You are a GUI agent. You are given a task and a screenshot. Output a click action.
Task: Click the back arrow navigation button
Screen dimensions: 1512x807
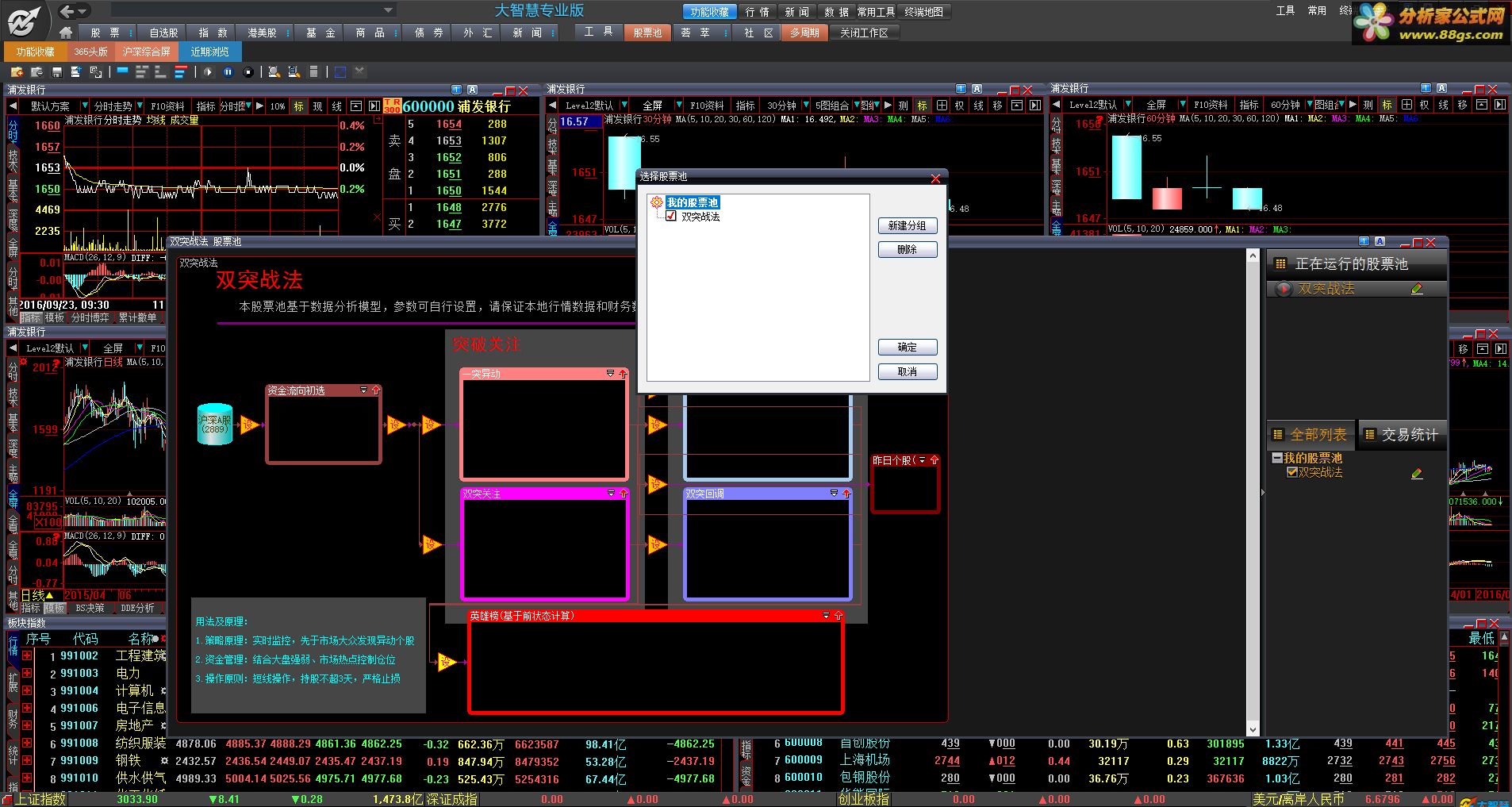click(x=67, y=11)
